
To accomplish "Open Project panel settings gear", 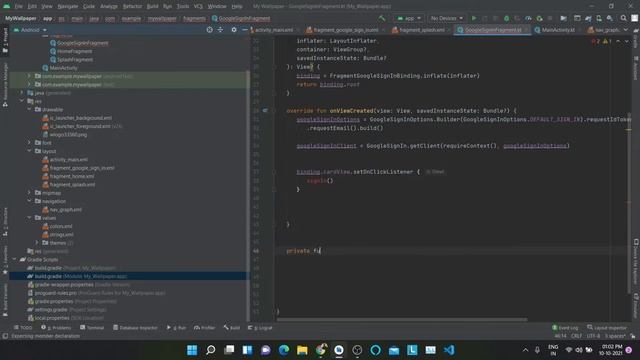I will point(233,30).
